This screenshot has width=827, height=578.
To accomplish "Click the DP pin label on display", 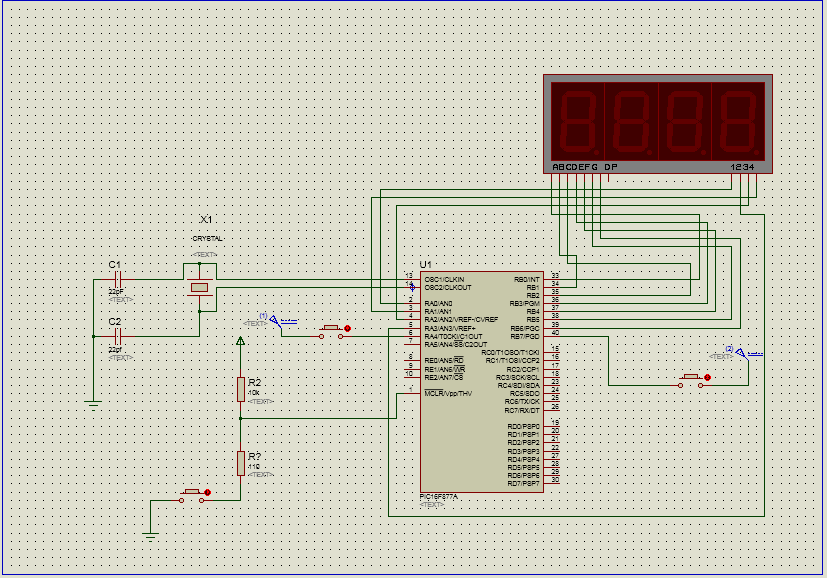I will (611, 167).
